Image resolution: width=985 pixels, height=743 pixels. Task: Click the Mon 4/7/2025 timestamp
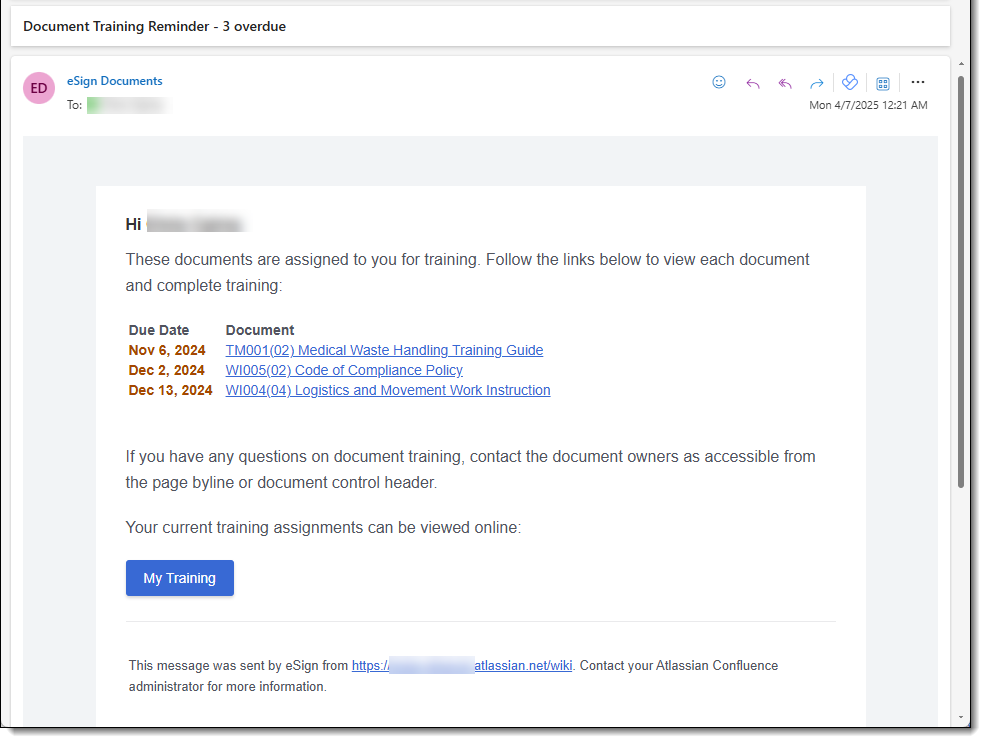(867, 105)
